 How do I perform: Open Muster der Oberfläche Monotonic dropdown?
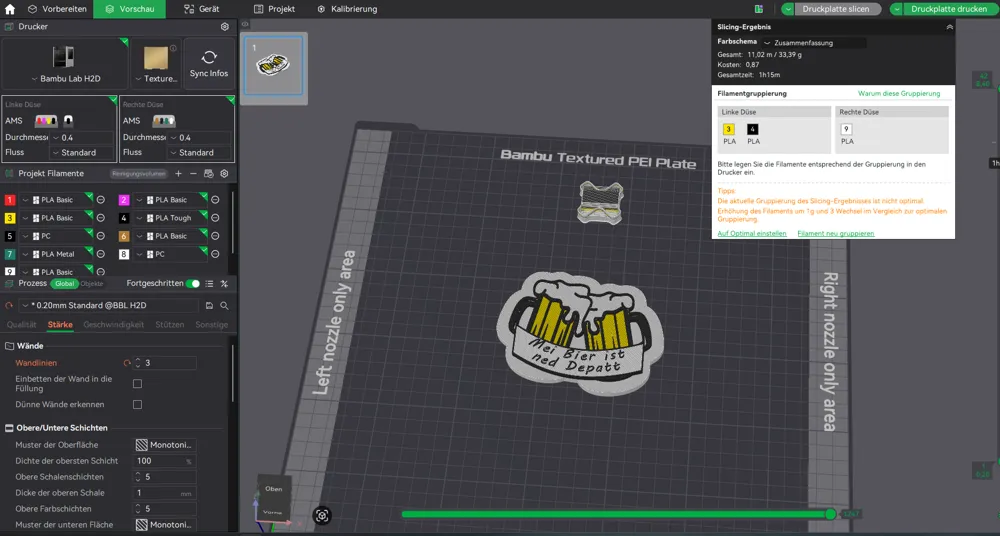coord(165,445)
